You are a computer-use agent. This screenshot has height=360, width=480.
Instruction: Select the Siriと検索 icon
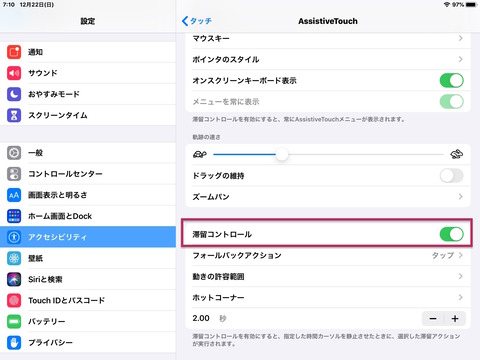(14, 279)
